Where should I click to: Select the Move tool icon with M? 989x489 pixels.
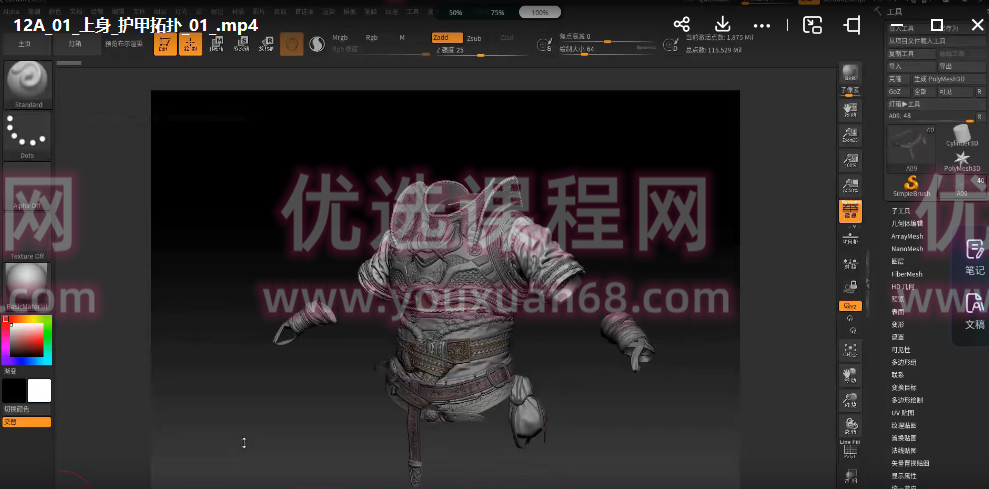216,44
